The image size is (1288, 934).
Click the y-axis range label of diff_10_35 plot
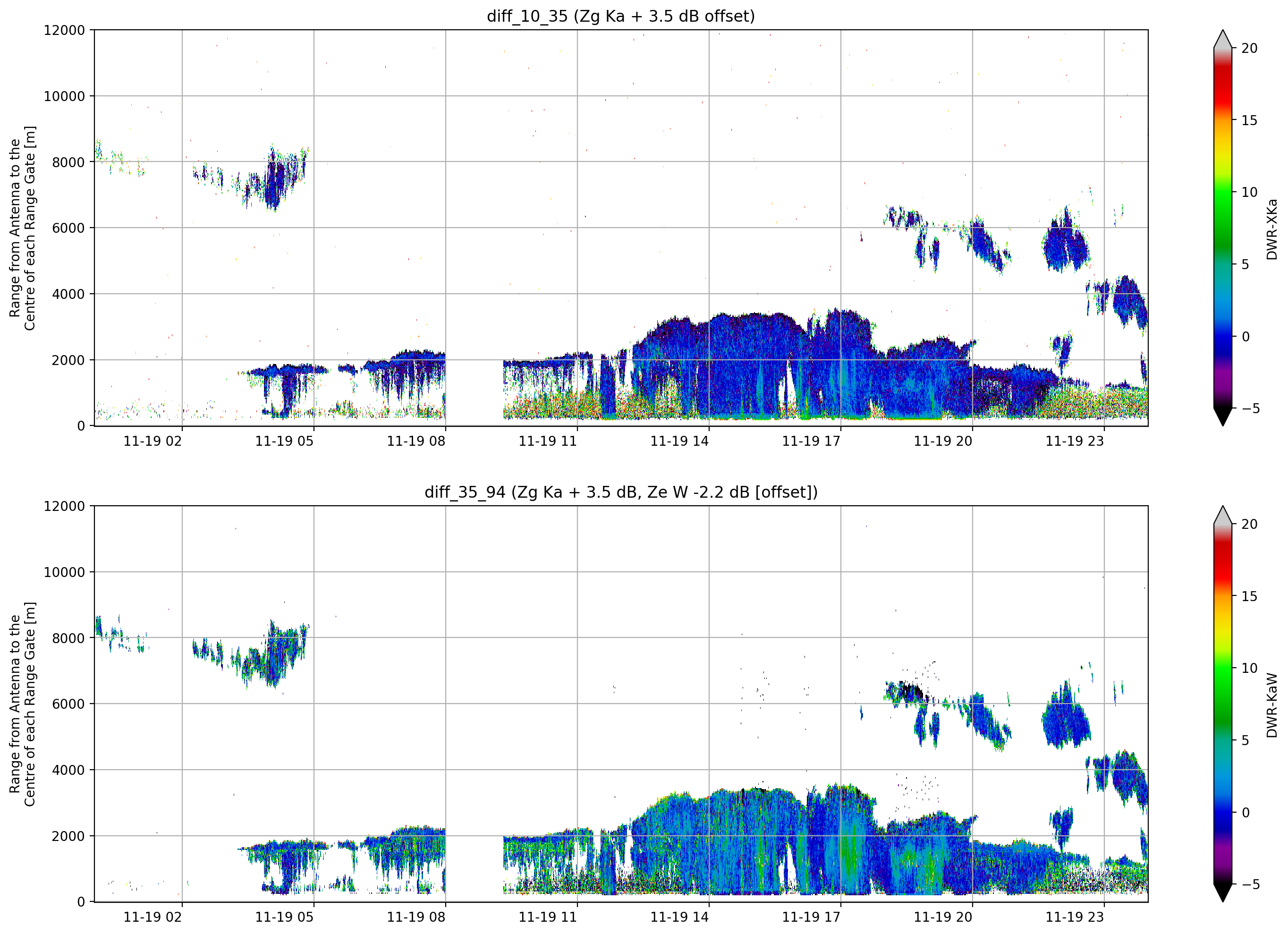(22, 229)
